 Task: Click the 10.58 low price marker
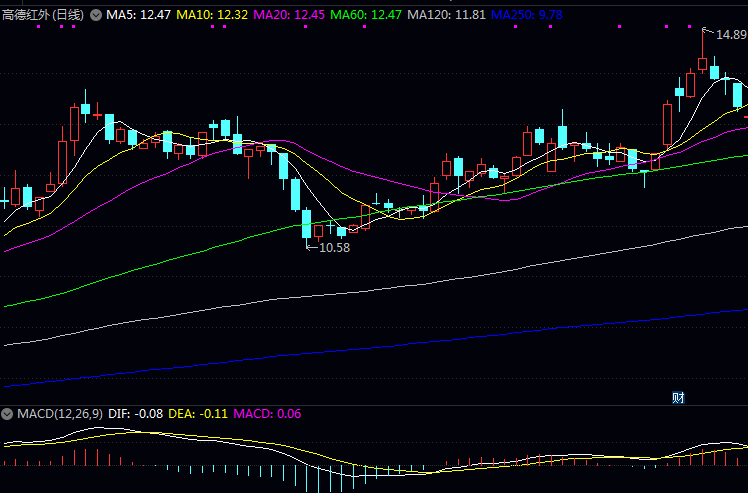pyautogui.click(x=334, y=247)
